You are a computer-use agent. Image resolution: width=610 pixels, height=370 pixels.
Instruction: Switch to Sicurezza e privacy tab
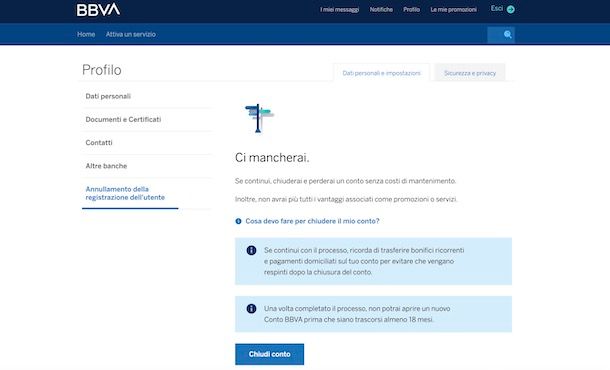[x=470, y=73]
